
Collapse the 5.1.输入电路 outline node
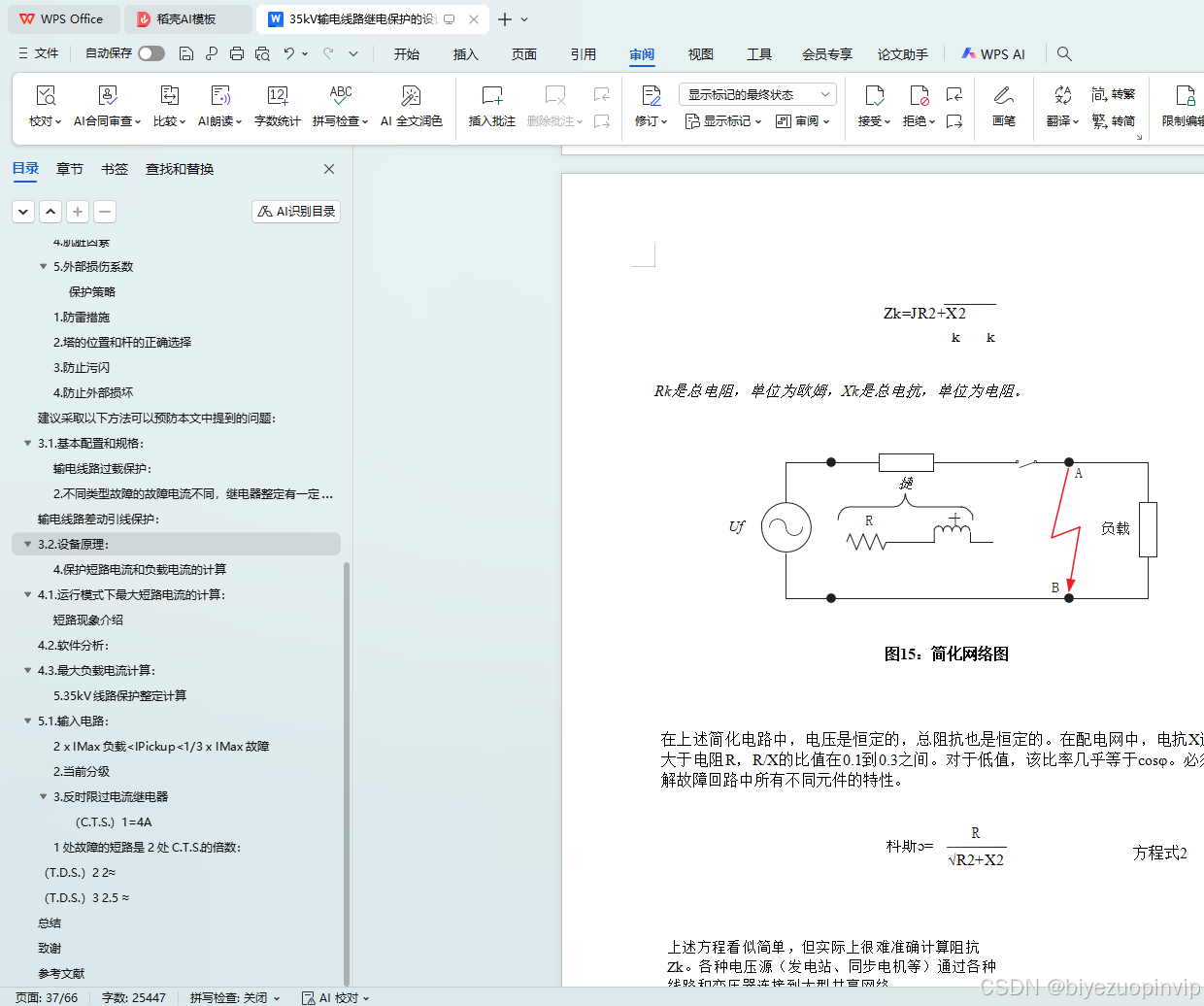click(27, 721)
